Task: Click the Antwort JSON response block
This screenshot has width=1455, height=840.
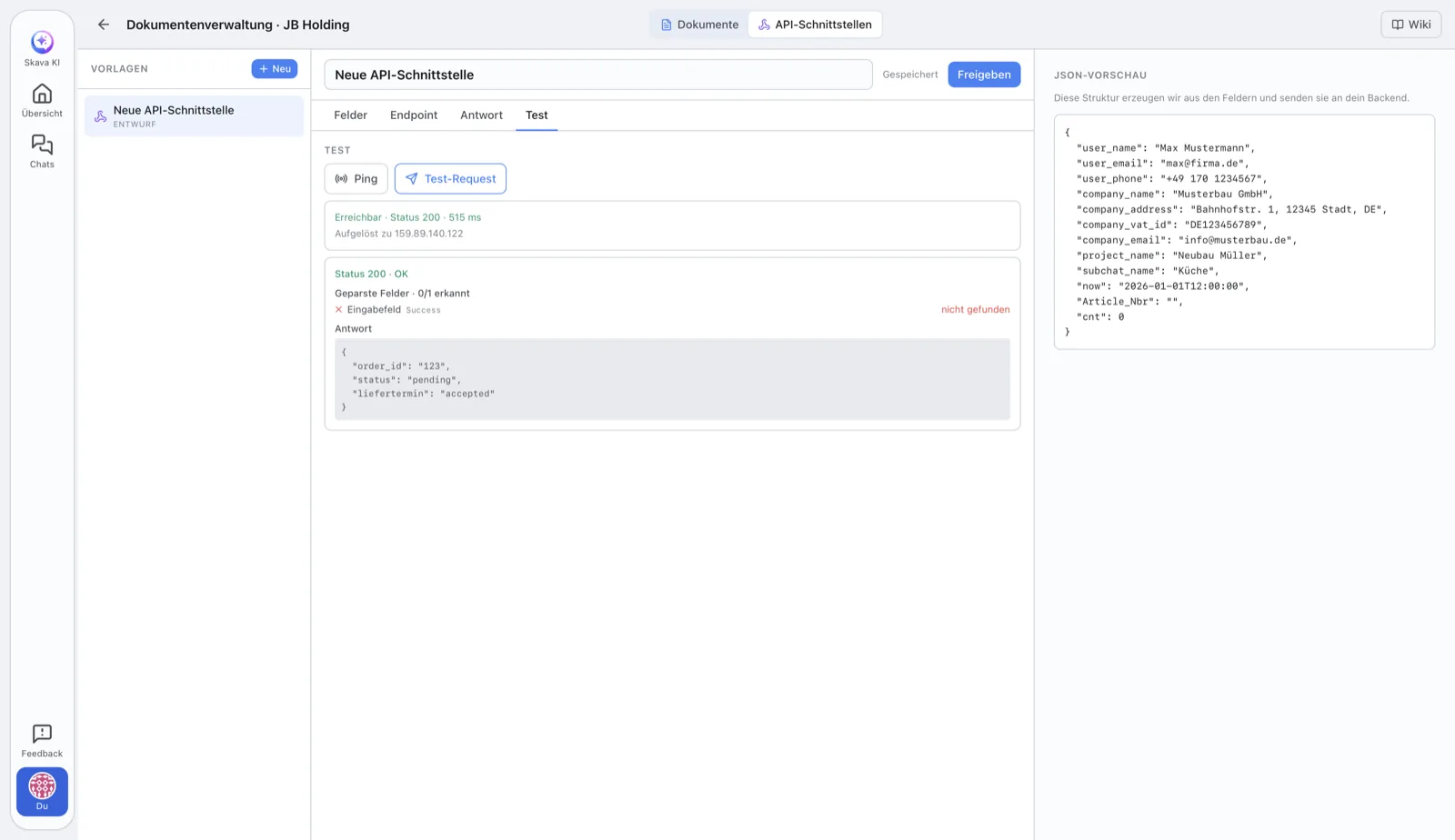Action: [672, 379]
